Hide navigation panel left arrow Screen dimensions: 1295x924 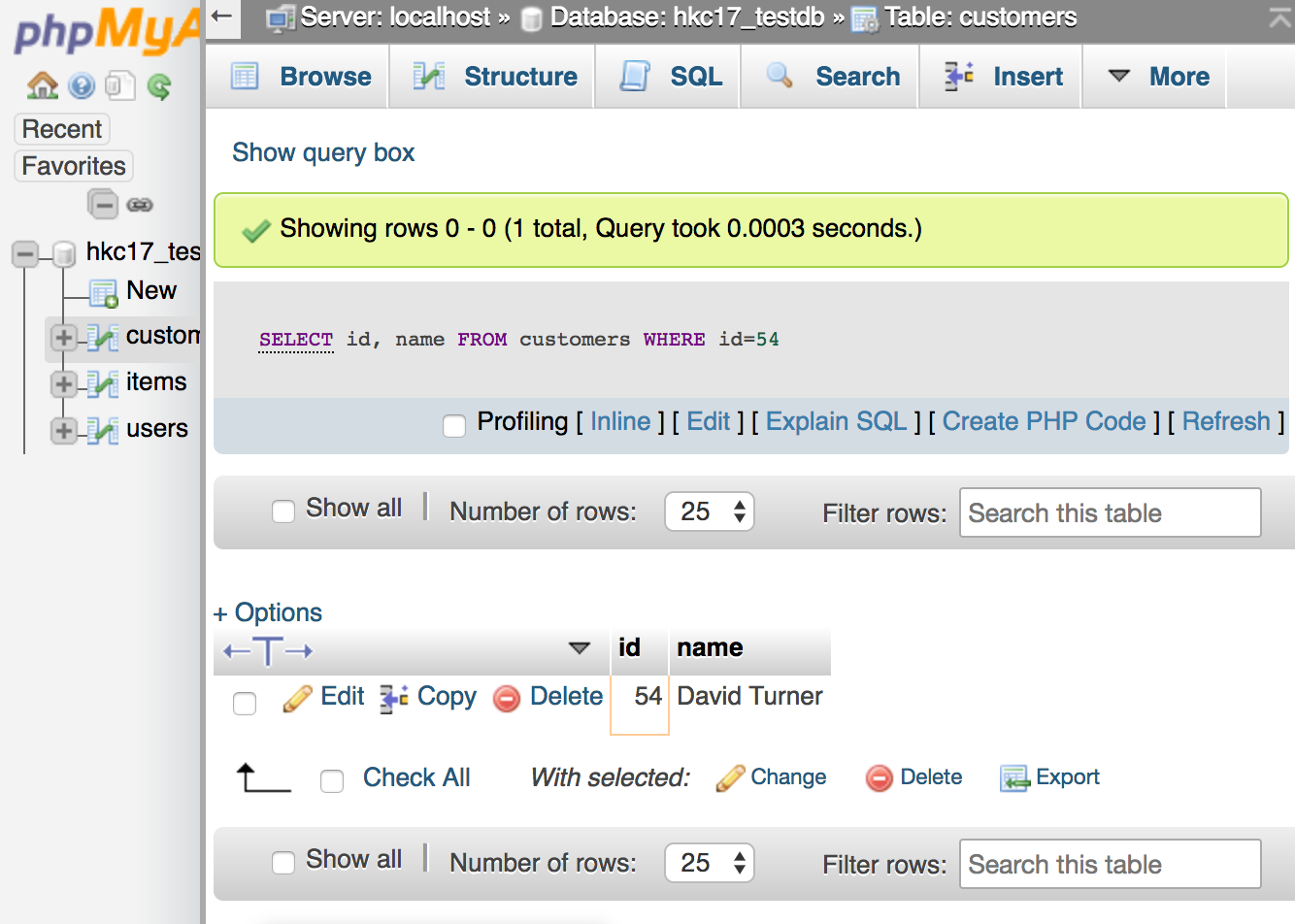click(x=222, y=16)
